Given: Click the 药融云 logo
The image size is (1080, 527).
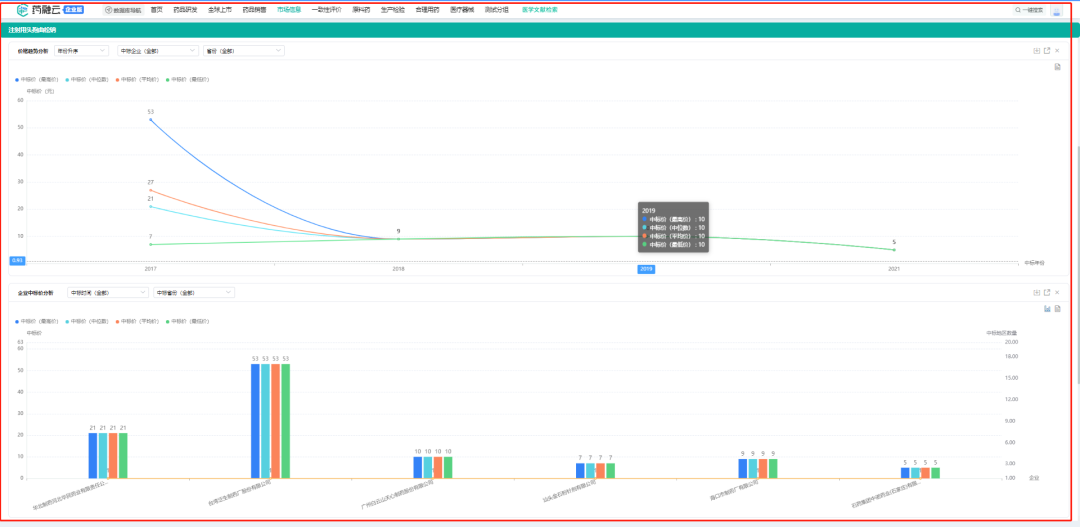Looking at the screenshot, I should coord(50,10).
